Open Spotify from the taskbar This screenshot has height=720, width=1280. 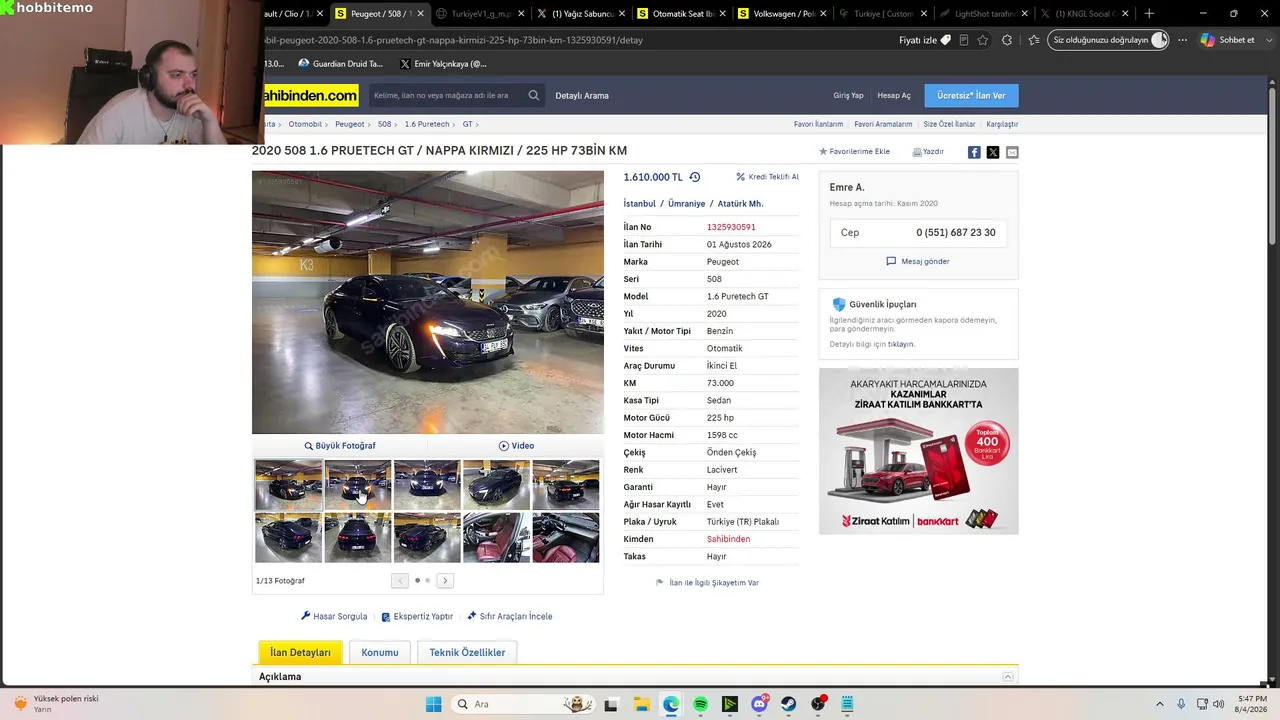[700, 704]
